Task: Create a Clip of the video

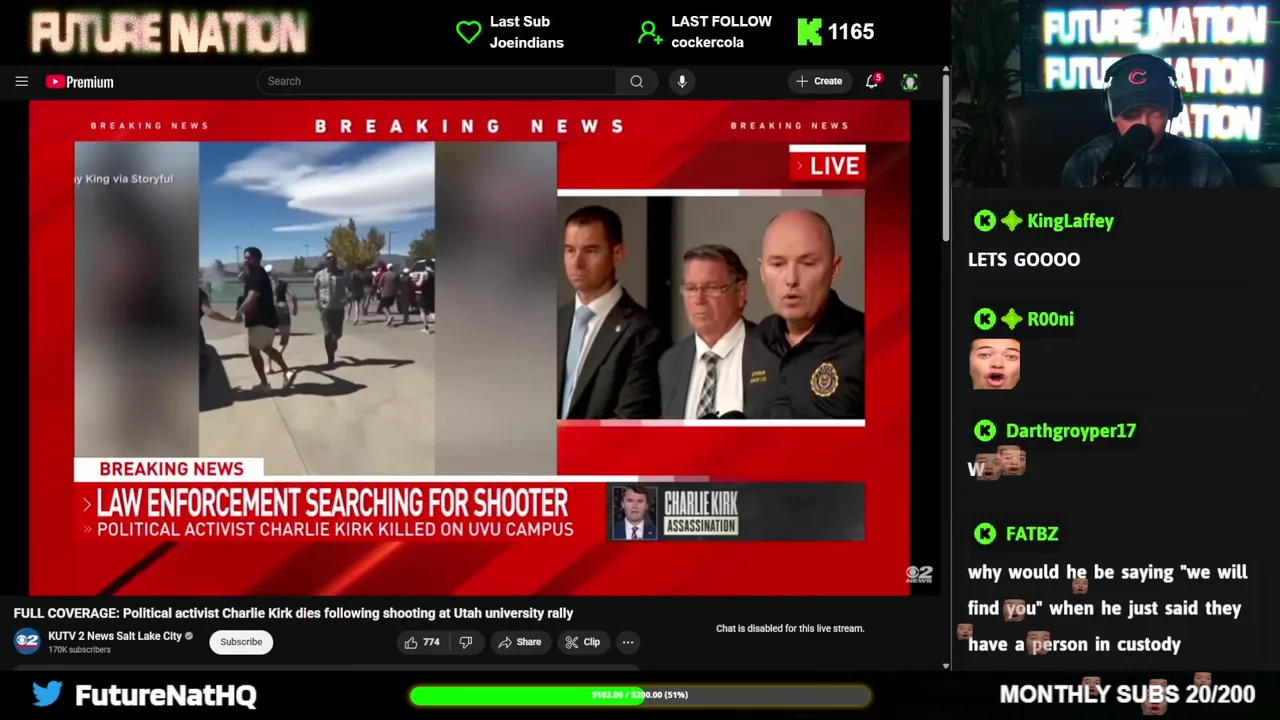Action: [x=582, y=642]
